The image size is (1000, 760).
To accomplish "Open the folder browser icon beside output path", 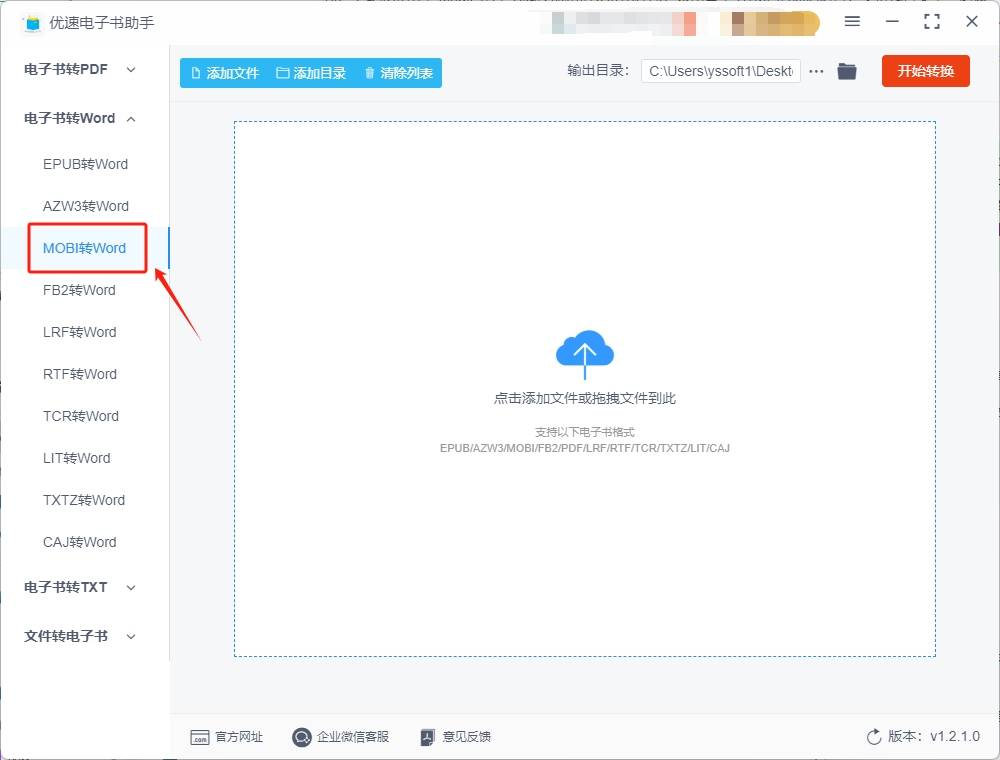I will click(847, 71).
